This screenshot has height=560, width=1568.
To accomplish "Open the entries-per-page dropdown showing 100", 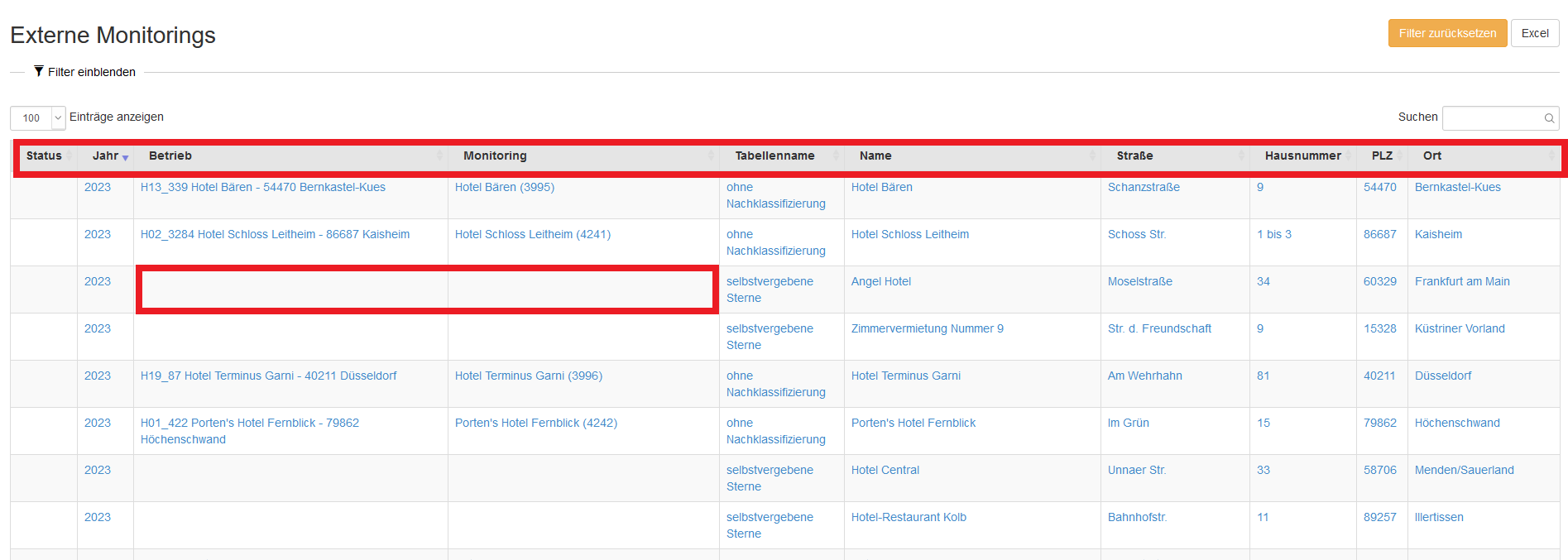I will click(37, 118).
